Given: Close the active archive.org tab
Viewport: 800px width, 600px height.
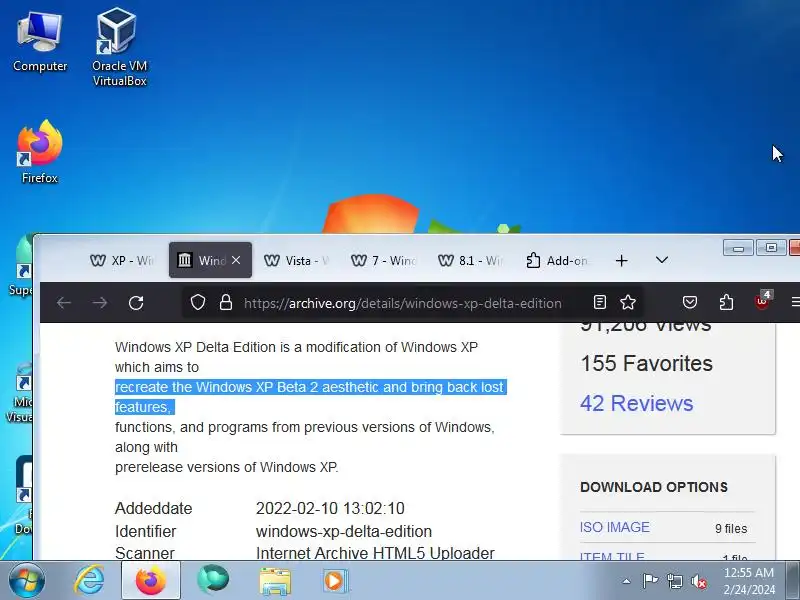Looking at the screenshot, I should [x=236, y=260].
